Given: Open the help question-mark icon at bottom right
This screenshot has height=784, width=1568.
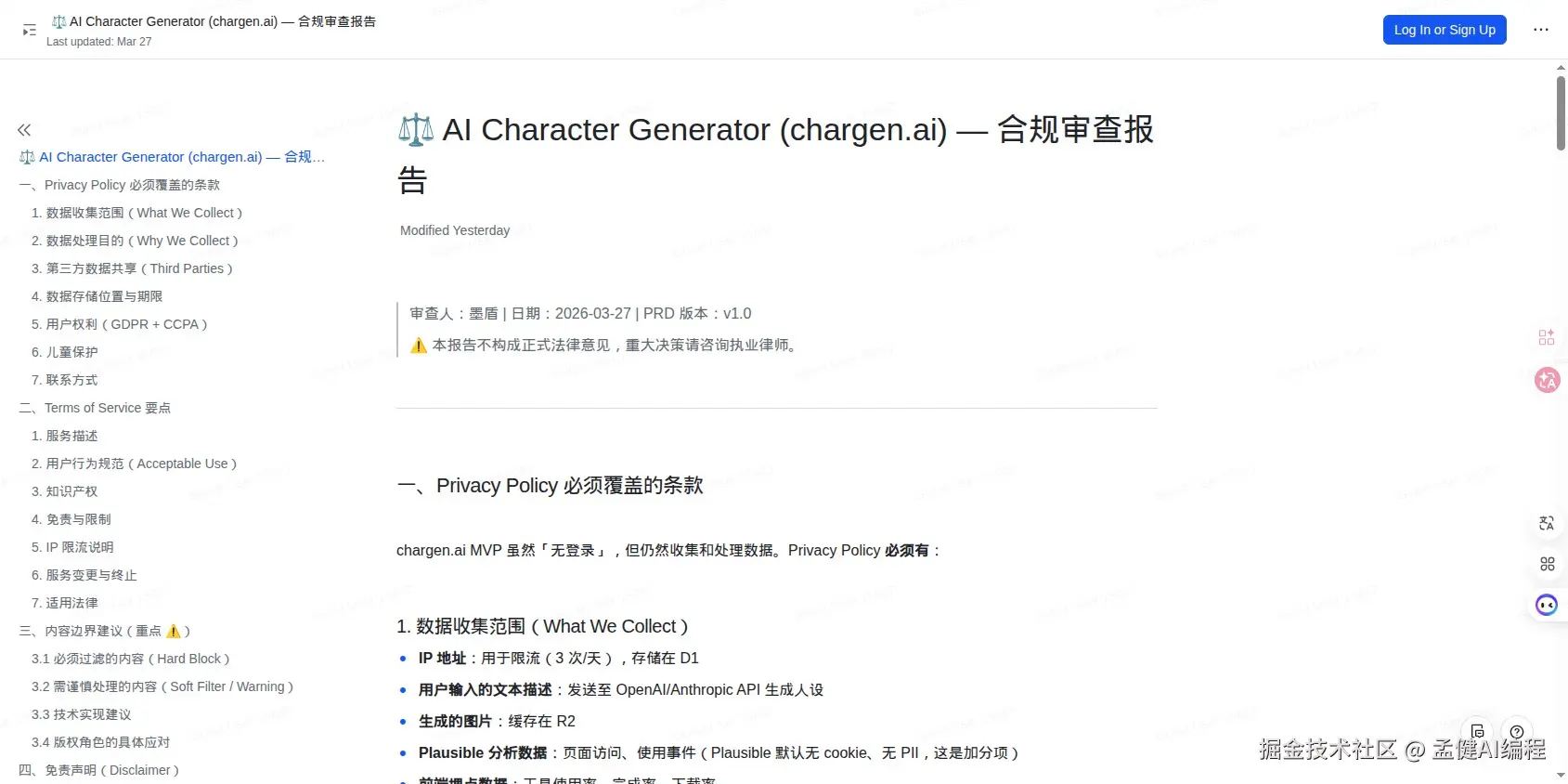Looking at the screenshot, I should click(x=1517, y=731).
